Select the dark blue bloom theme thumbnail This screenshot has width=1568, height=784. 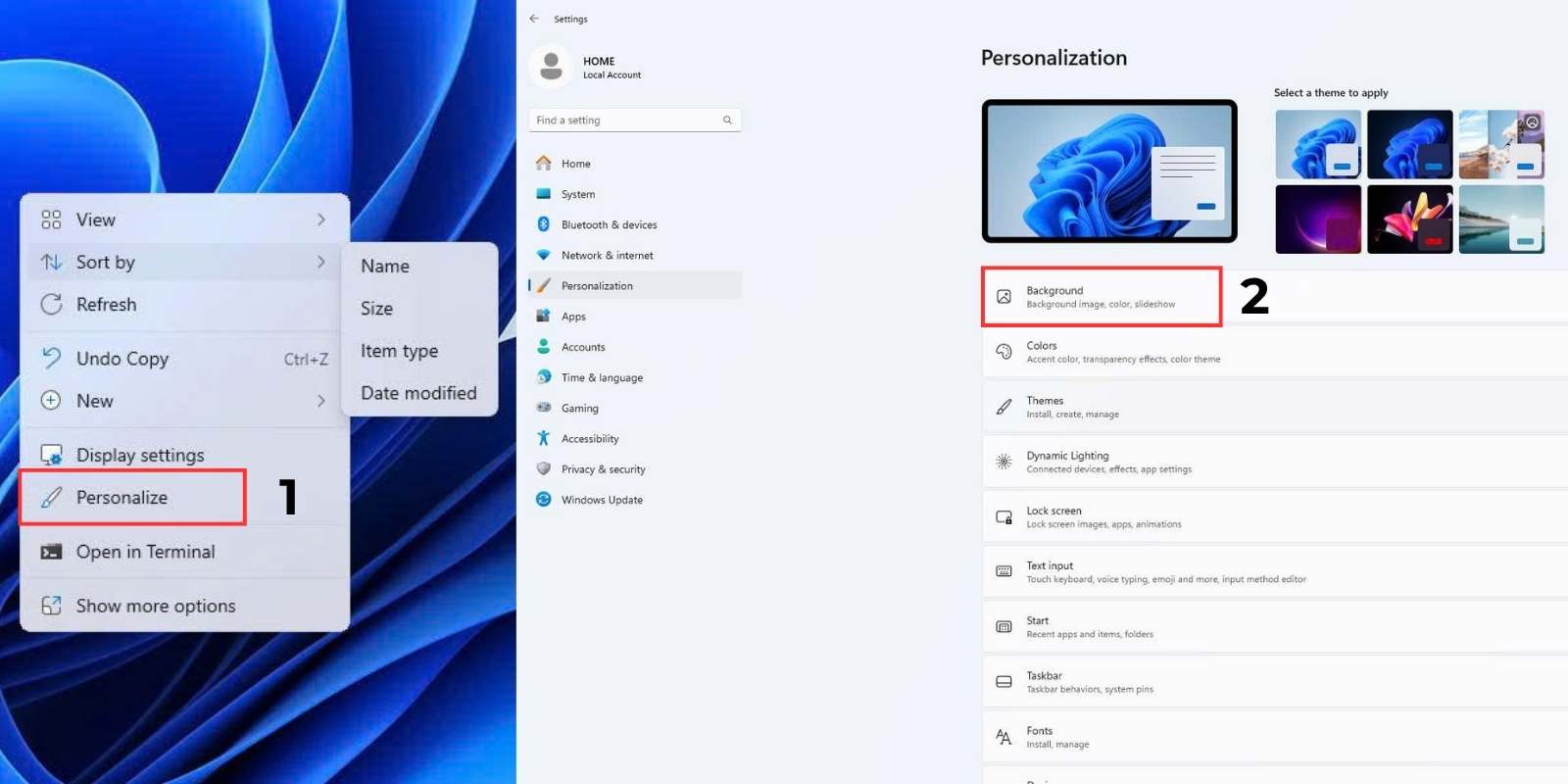point(1409,144)
